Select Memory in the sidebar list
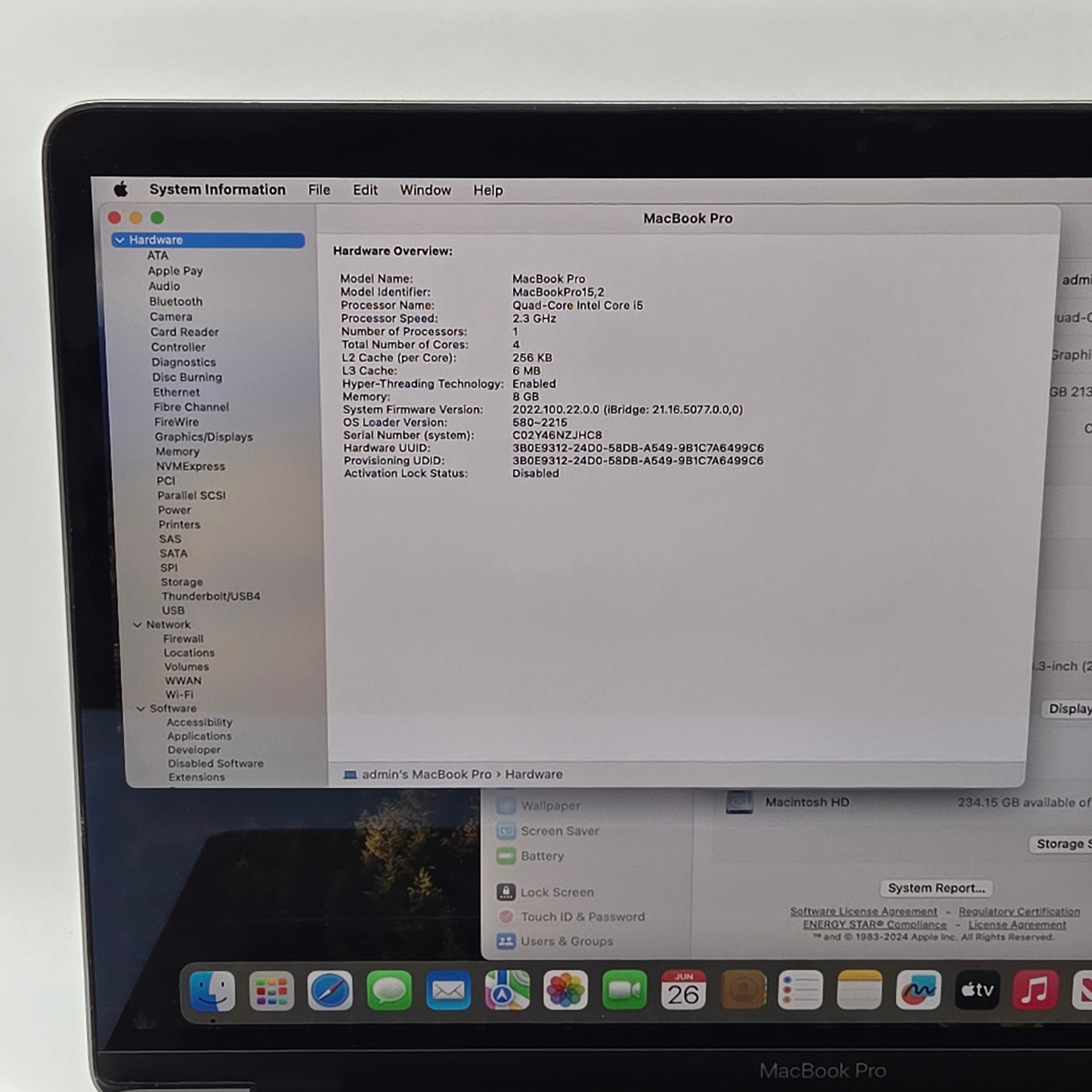Image resolution: width=1092 pixels, height=1092 pixels. click(178, 451)
